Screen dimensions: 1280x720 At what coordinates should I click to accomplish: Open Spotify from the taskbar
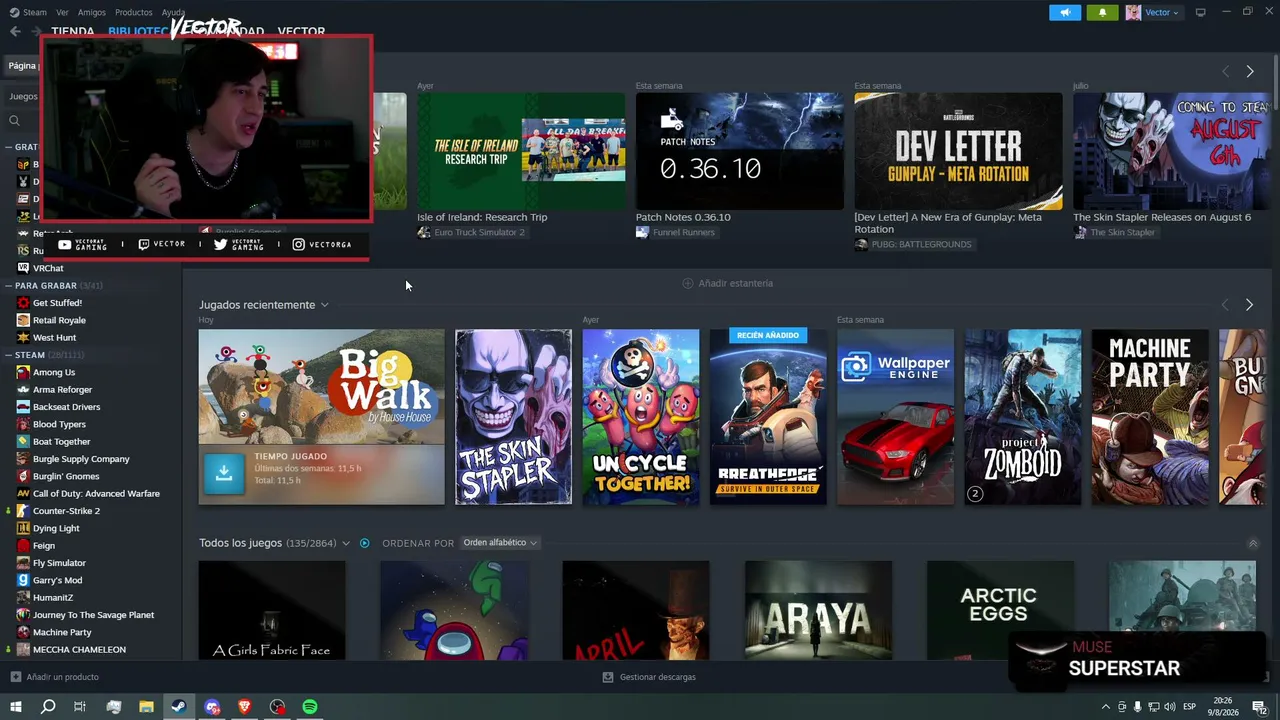pos(310,707)
